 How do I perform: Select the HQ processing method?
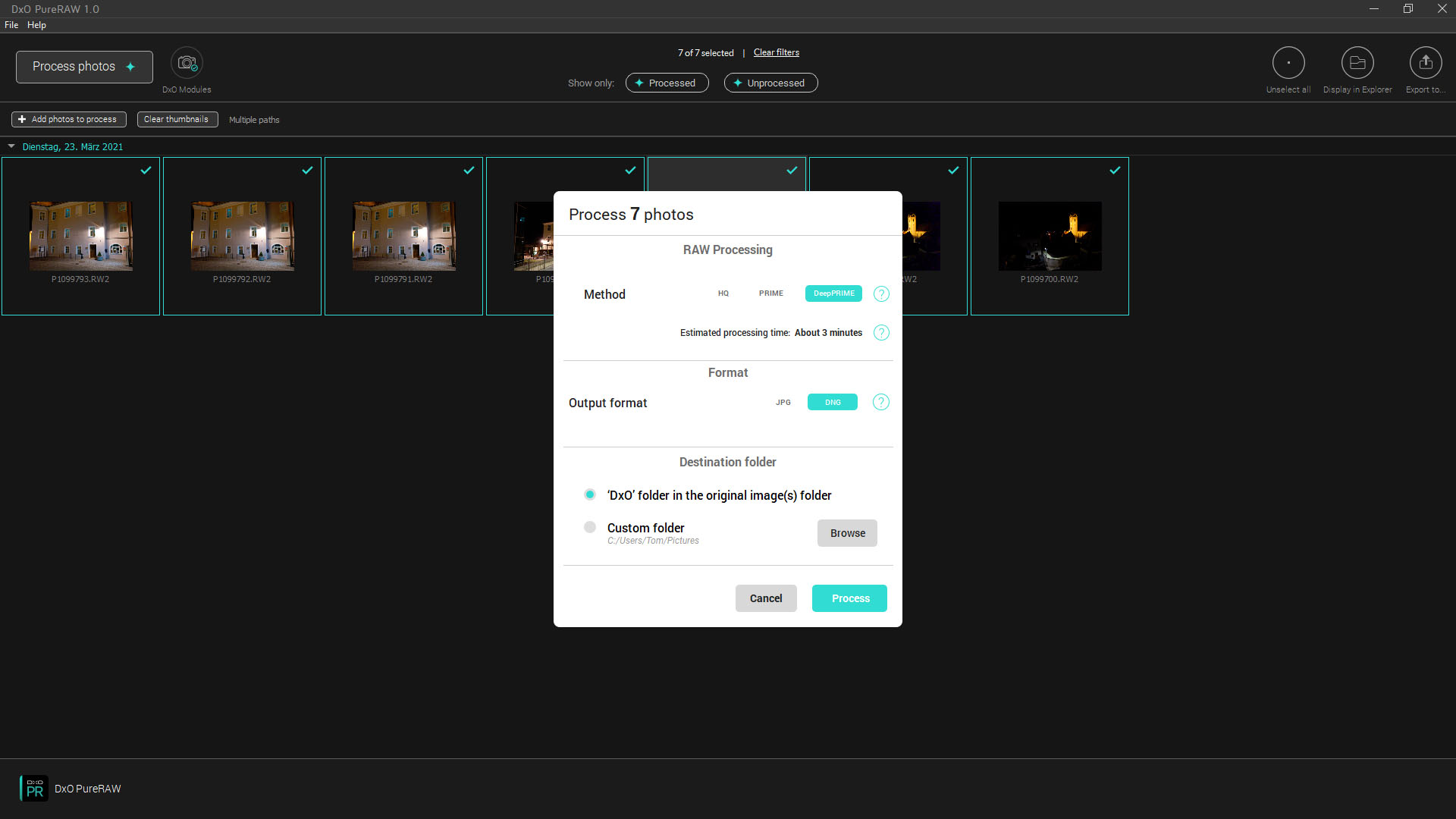723,293
